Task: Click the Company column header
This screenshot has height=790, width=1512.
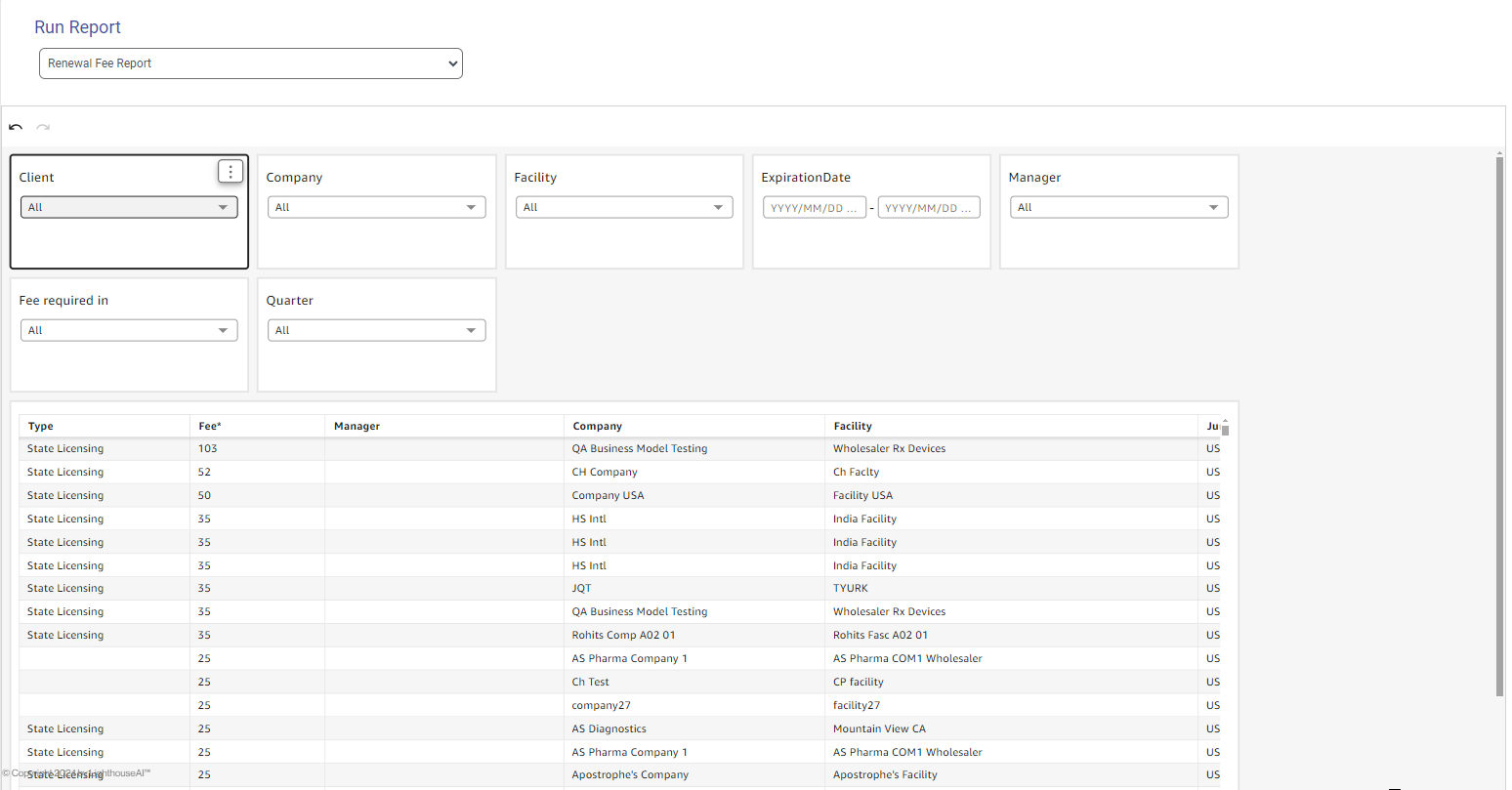Action: pos(597,426)
